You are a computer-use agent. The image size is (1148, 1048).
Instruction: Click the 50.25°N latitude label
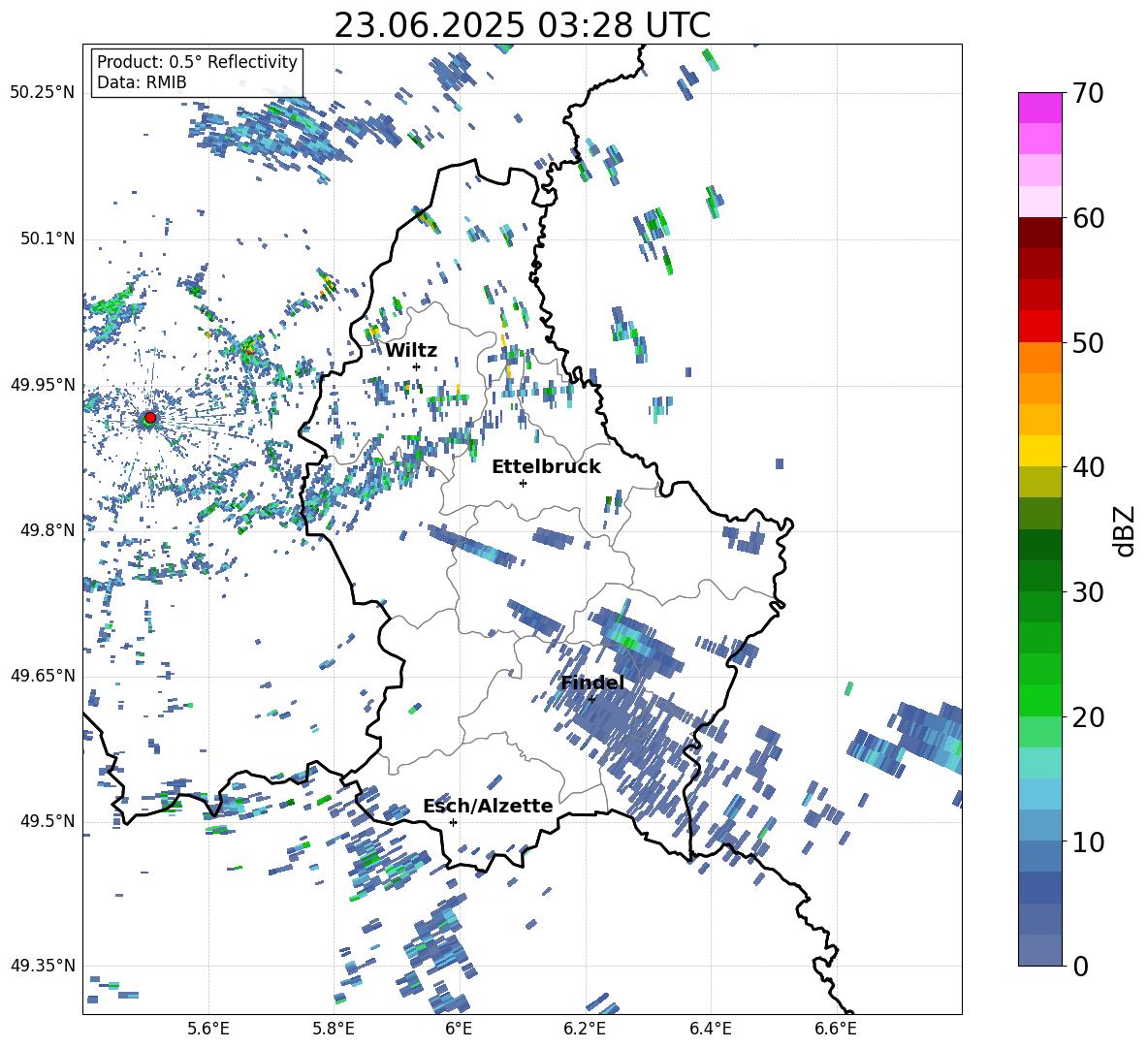pyautogui.click(x=43, y=93)
